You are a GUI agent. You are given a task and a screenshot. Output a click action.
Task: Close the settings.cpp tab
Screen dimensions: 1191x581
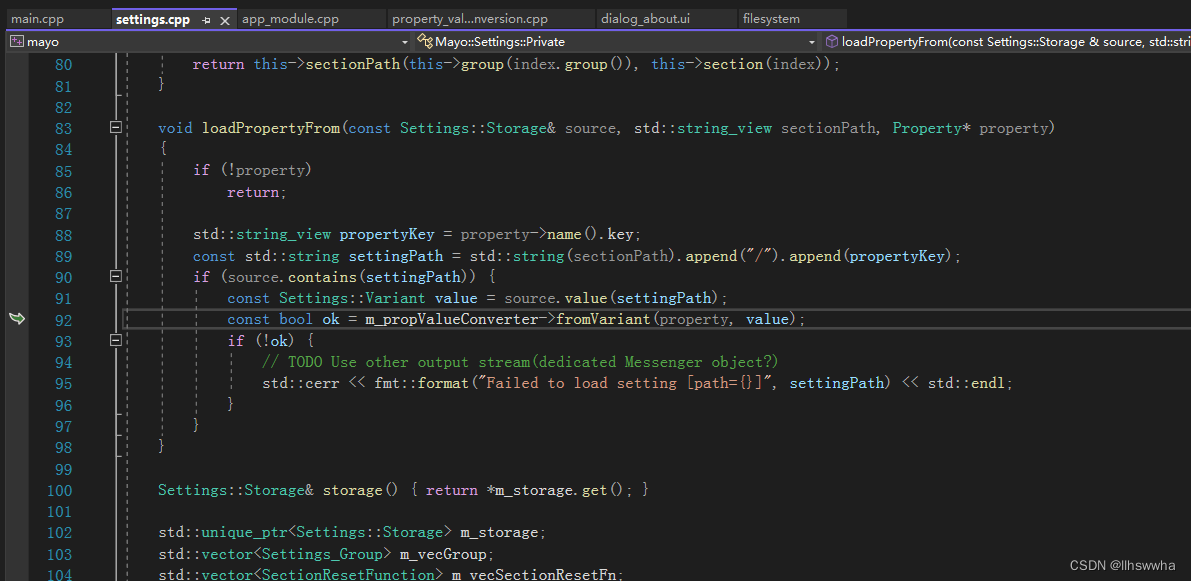tap(224, 18)
